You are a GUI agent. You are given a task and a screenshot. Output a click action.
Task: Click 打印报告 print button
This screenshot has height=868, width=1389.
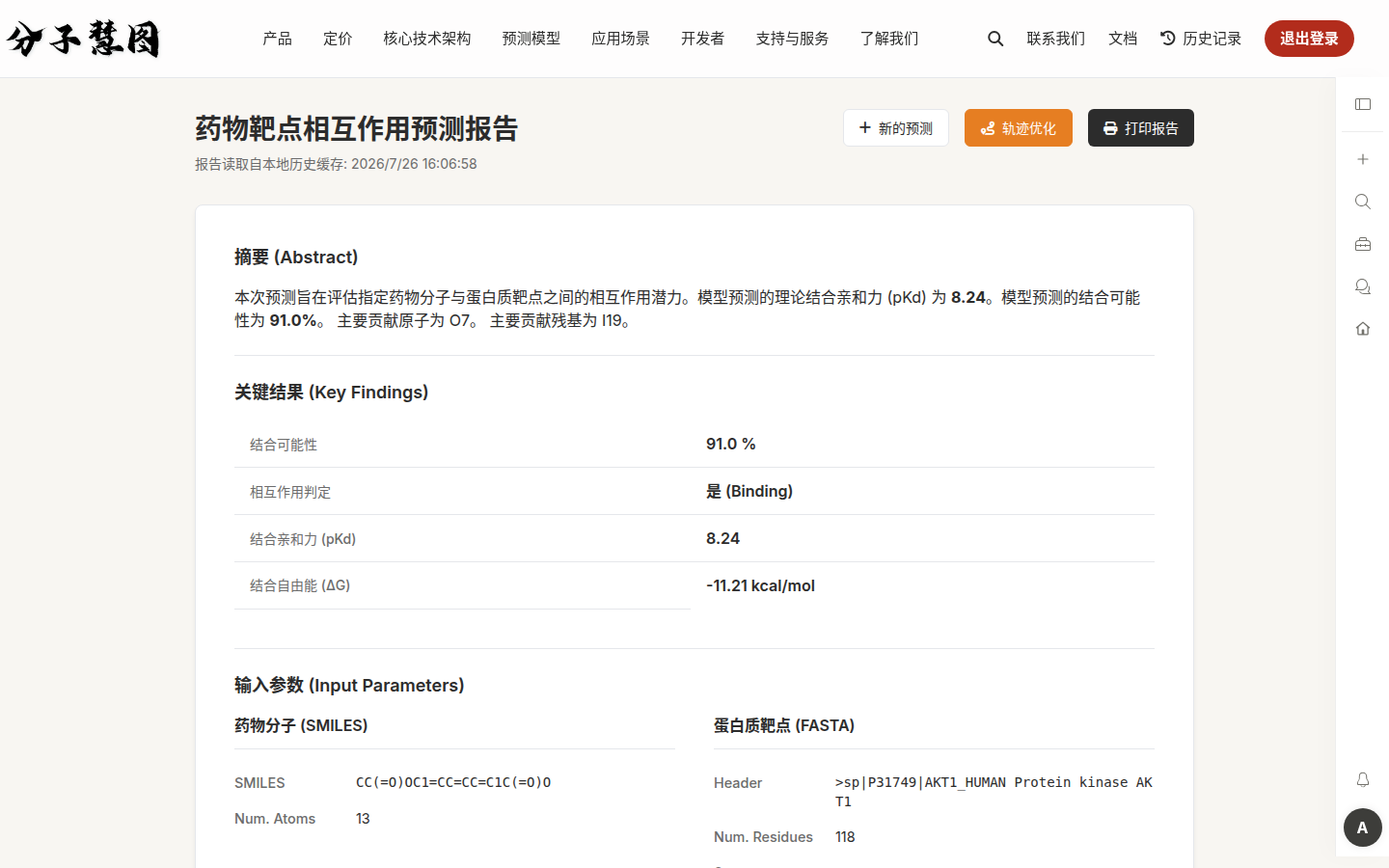click(x=1141, y=128)
